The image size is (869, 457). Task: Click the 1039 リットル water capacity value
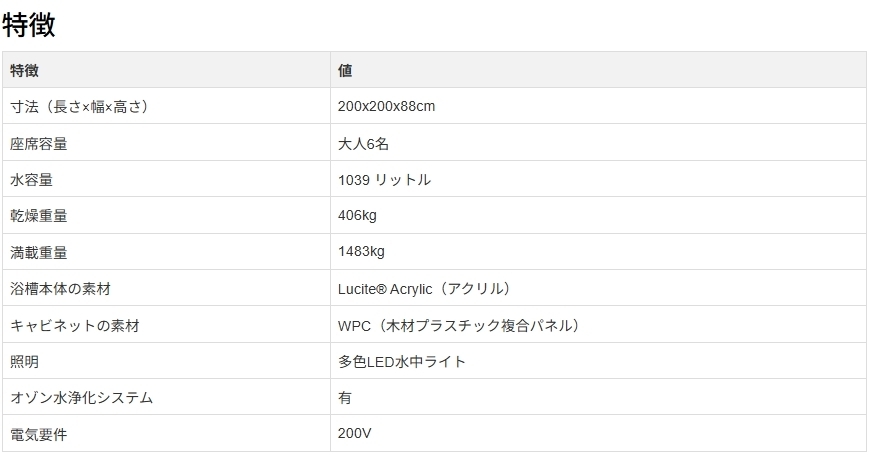click(385, 180)
